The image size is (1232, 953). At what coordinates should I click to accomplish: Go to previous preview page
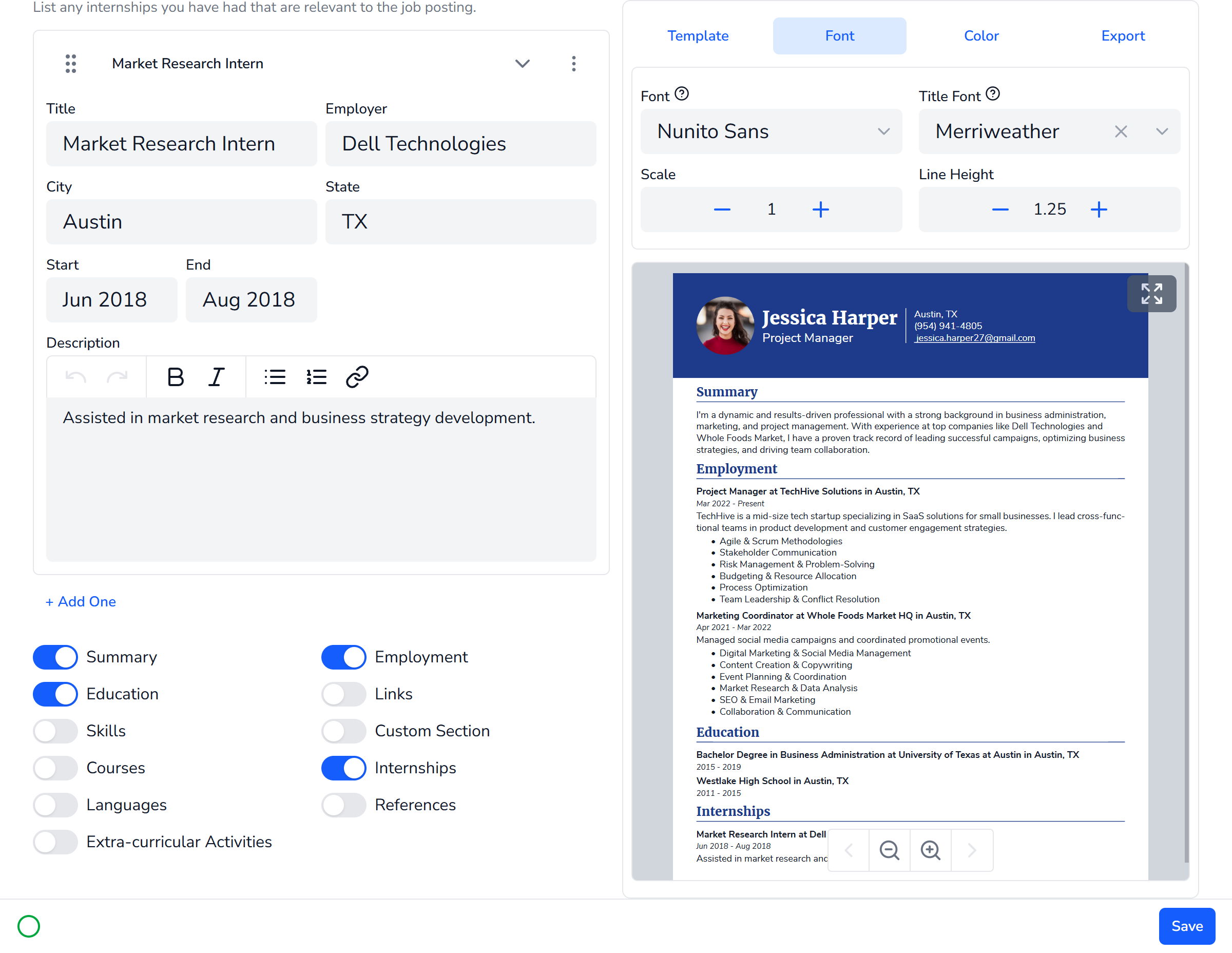[849, 850]
